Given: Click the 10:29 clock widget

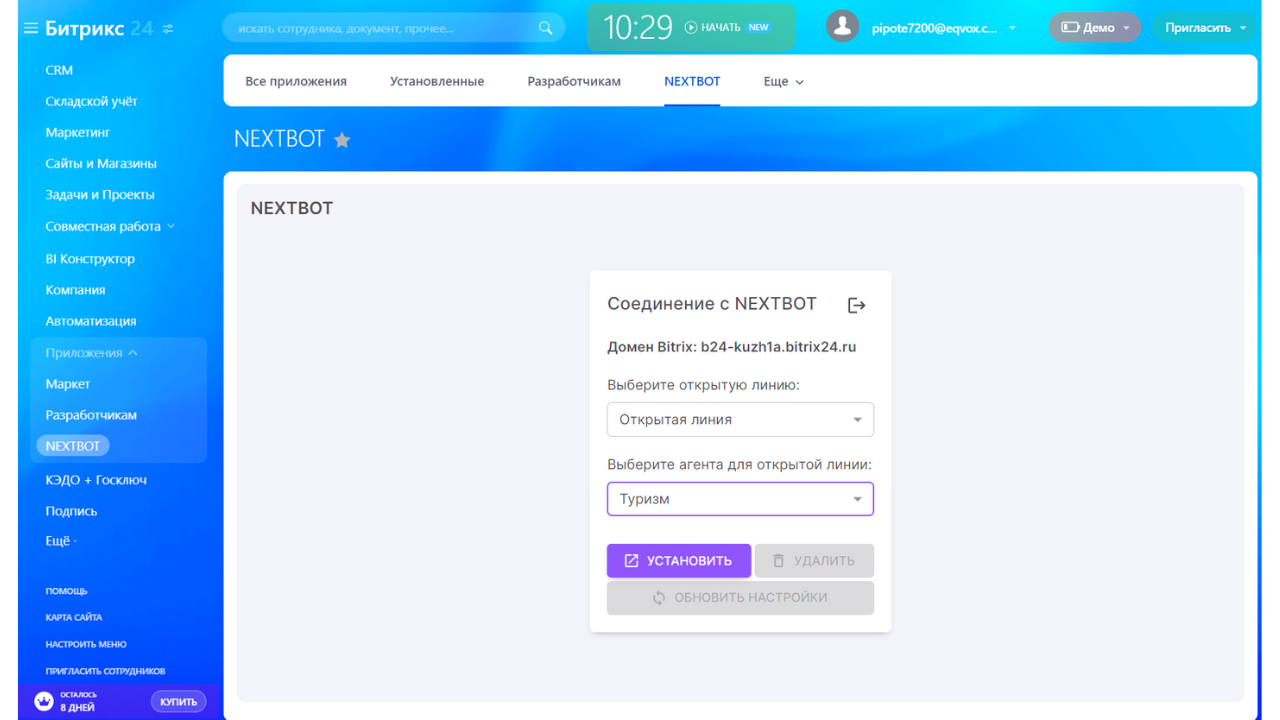Looking at the screenshot, I should click(x=638, y=27).
